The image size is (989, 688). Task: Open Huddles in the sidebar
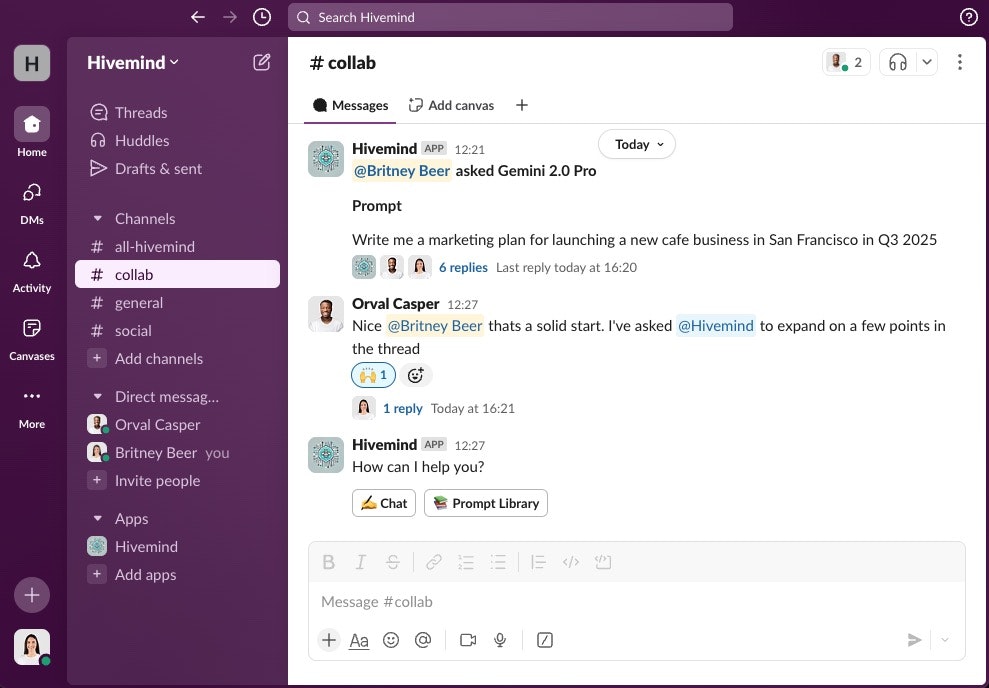pos(177,141)
